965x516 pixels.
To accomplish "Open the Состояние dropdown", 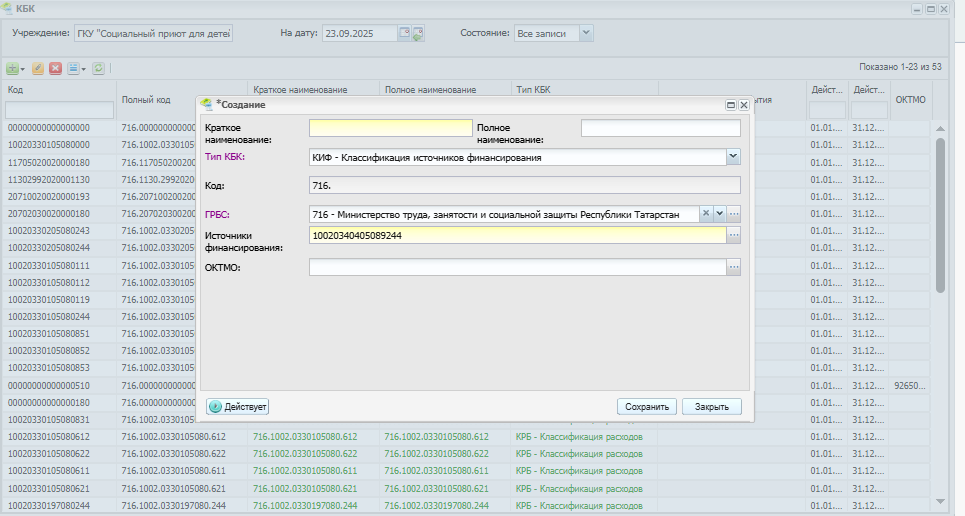I will point(587,33).
